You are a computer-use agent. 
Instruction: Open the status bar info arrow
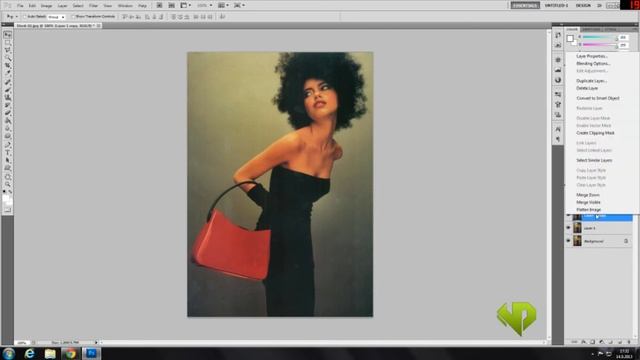pyautogui.click(x=97, y=342)
